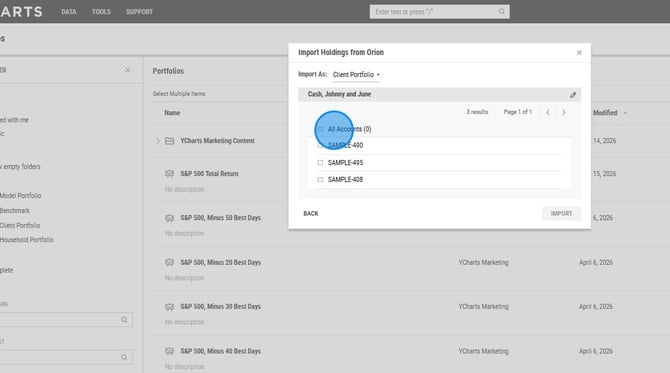This screenshot has height=373, width=670.
Task: Edit the Cash, Johnny and June household
Action: 573,95
